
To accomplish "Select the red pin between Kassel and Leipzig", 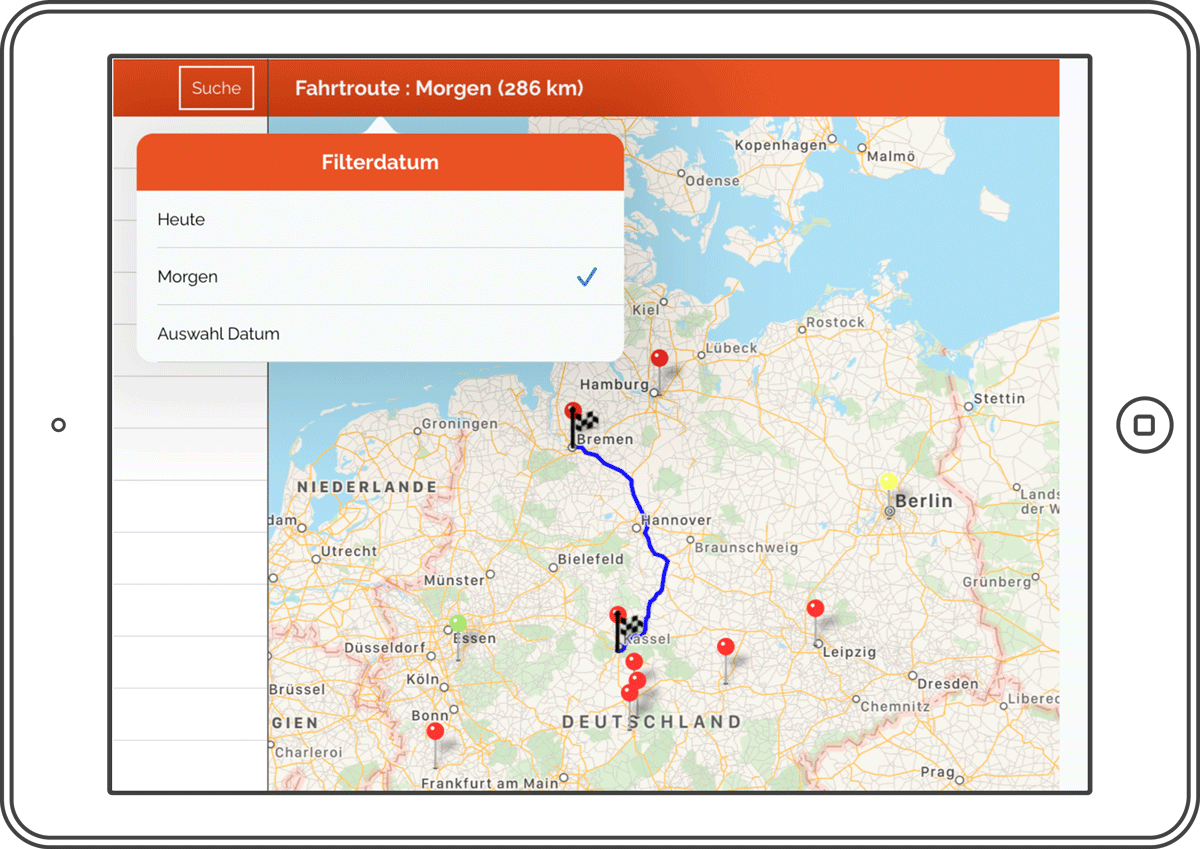I will tap(726, 647).
